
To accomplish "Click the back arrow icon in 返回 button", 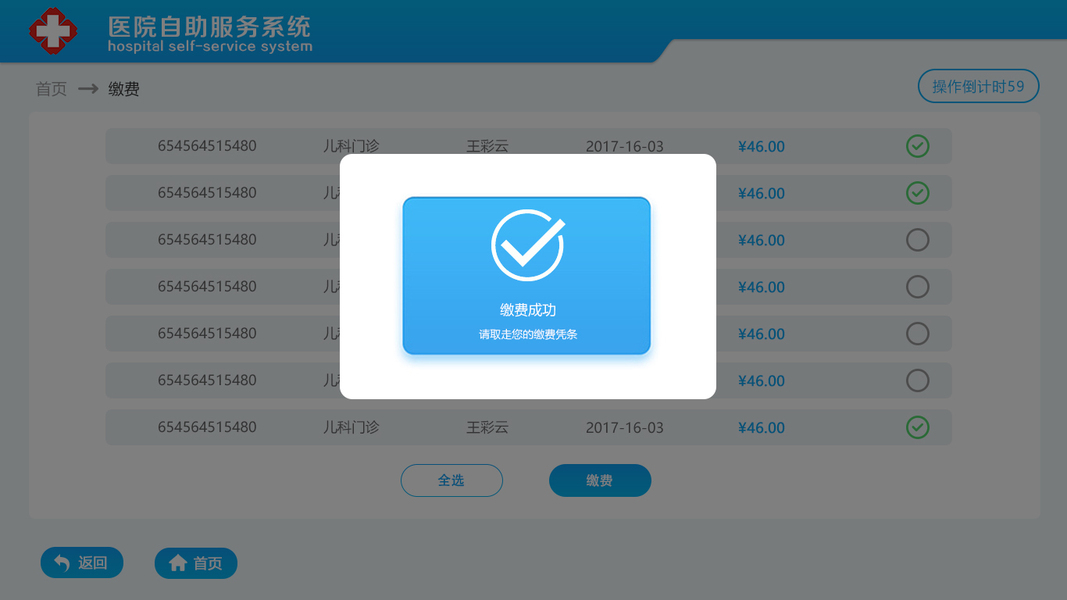I will coord(62,563).
